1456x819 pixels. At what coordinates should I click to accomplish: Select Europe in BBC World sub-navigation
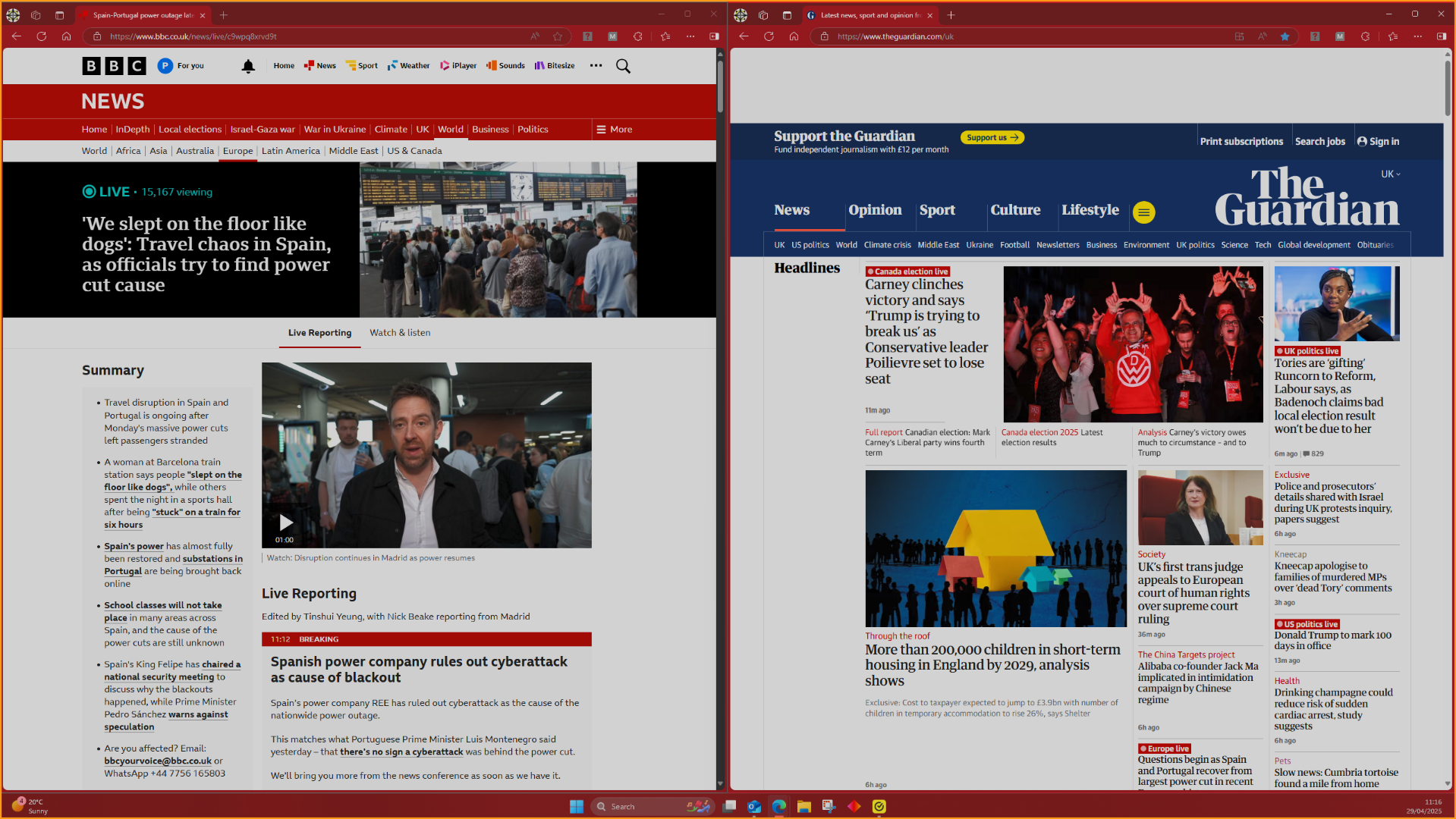click(237, 151)
